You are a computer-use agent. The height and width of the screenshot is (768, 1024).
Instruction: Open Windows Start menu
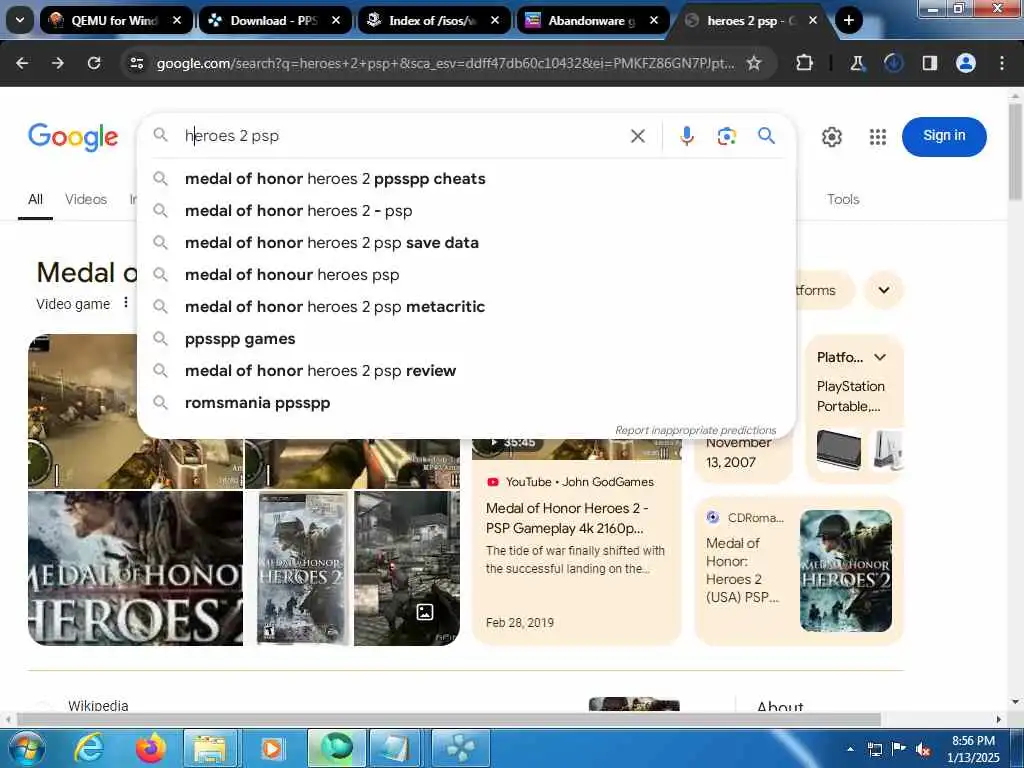26,748
